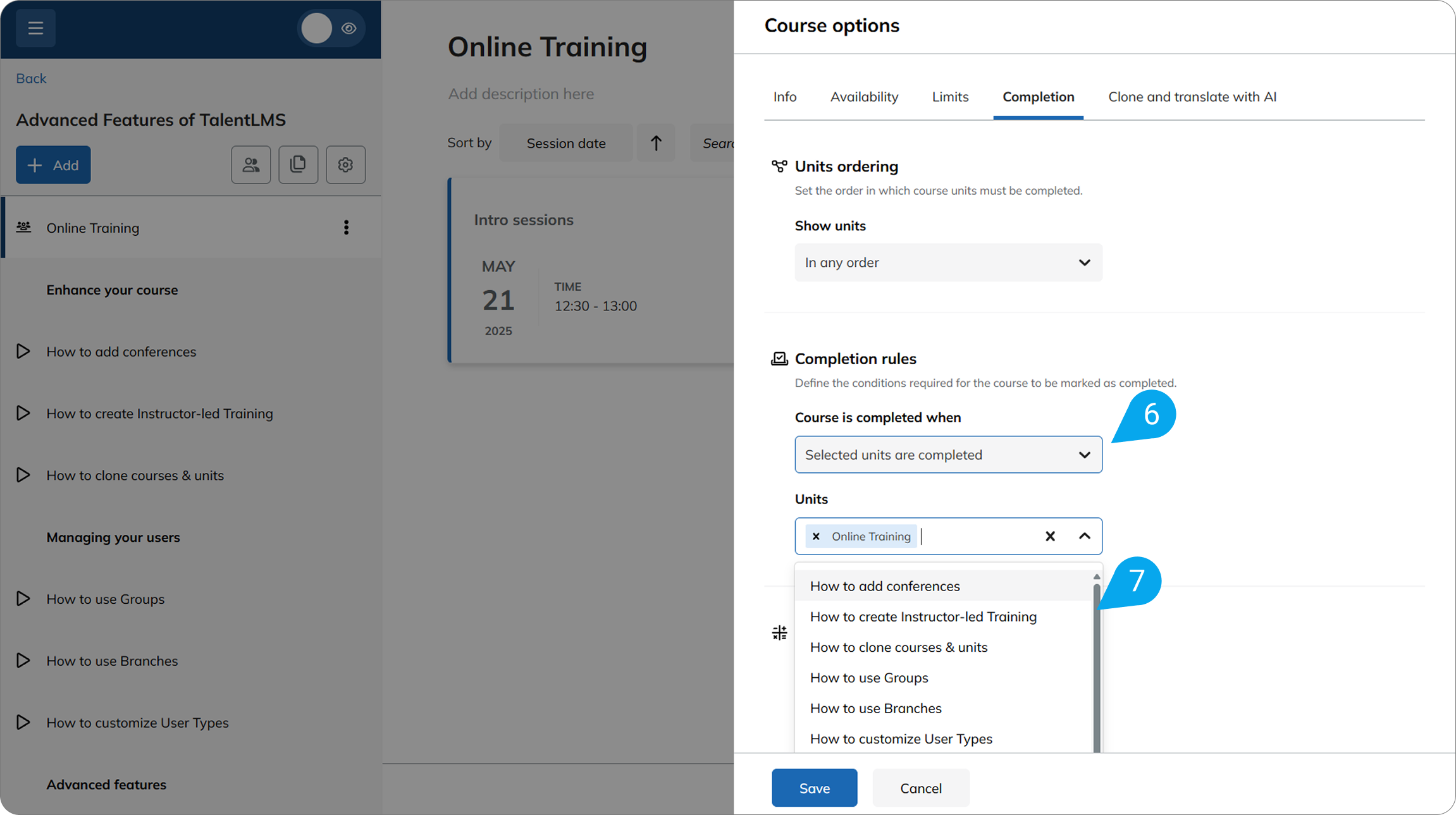Image resolution: width=1456 pixels, height=815 pixels.
Task: Choose How to clone courses & units option
Action: tap(944, 647)
